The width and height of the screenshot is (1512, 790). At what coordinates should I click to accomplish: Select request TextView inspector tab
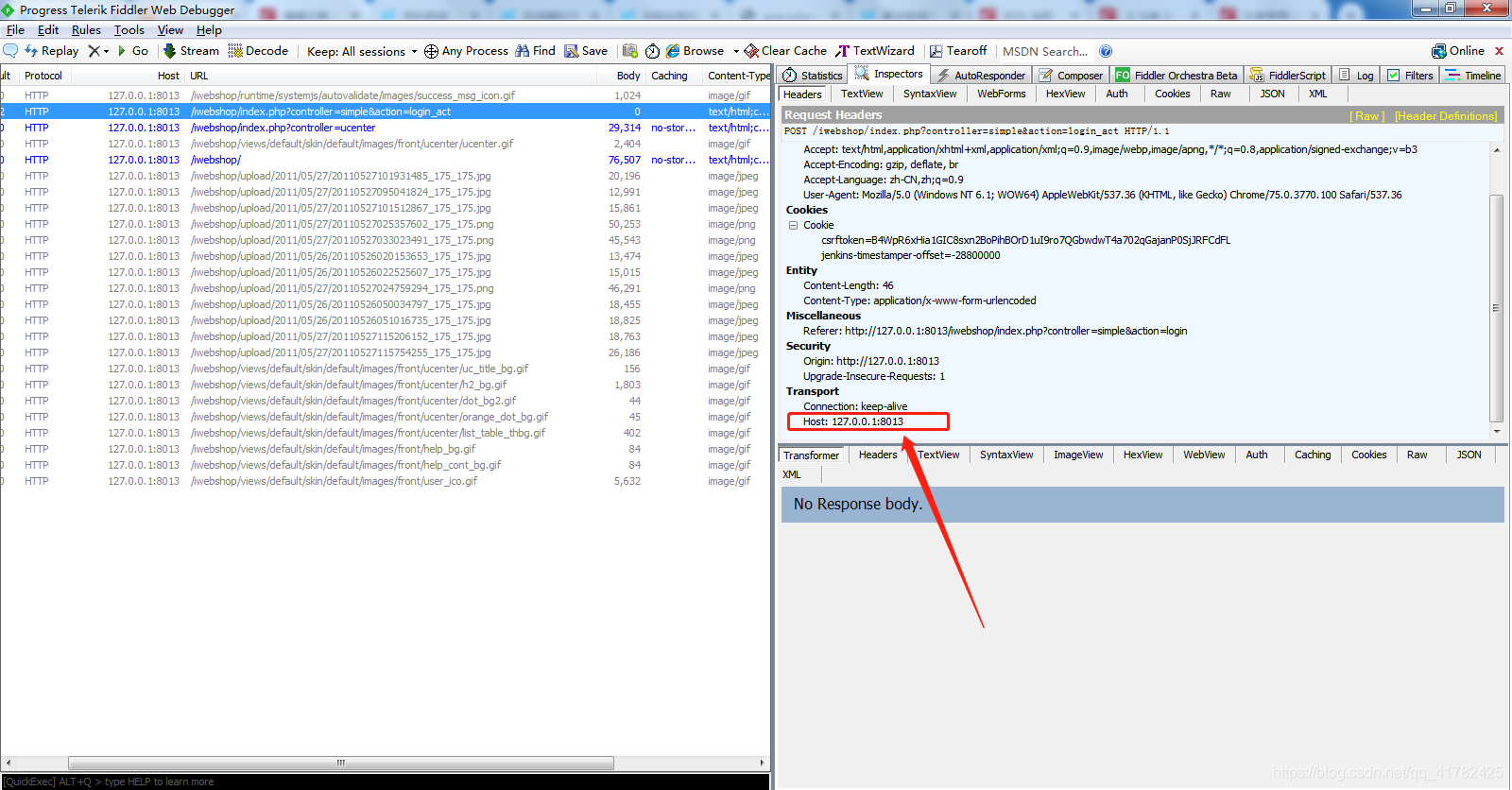862,94
